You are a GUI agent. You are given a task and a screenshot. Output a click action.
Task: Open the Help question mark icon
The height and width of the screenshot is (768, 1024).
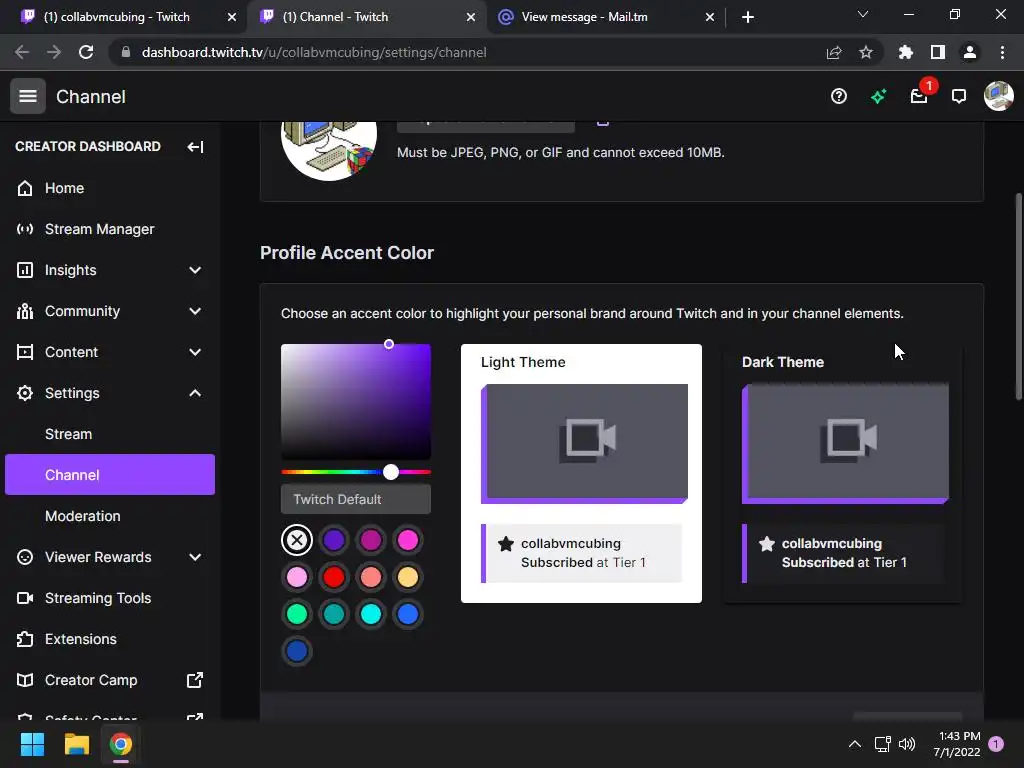839,97
